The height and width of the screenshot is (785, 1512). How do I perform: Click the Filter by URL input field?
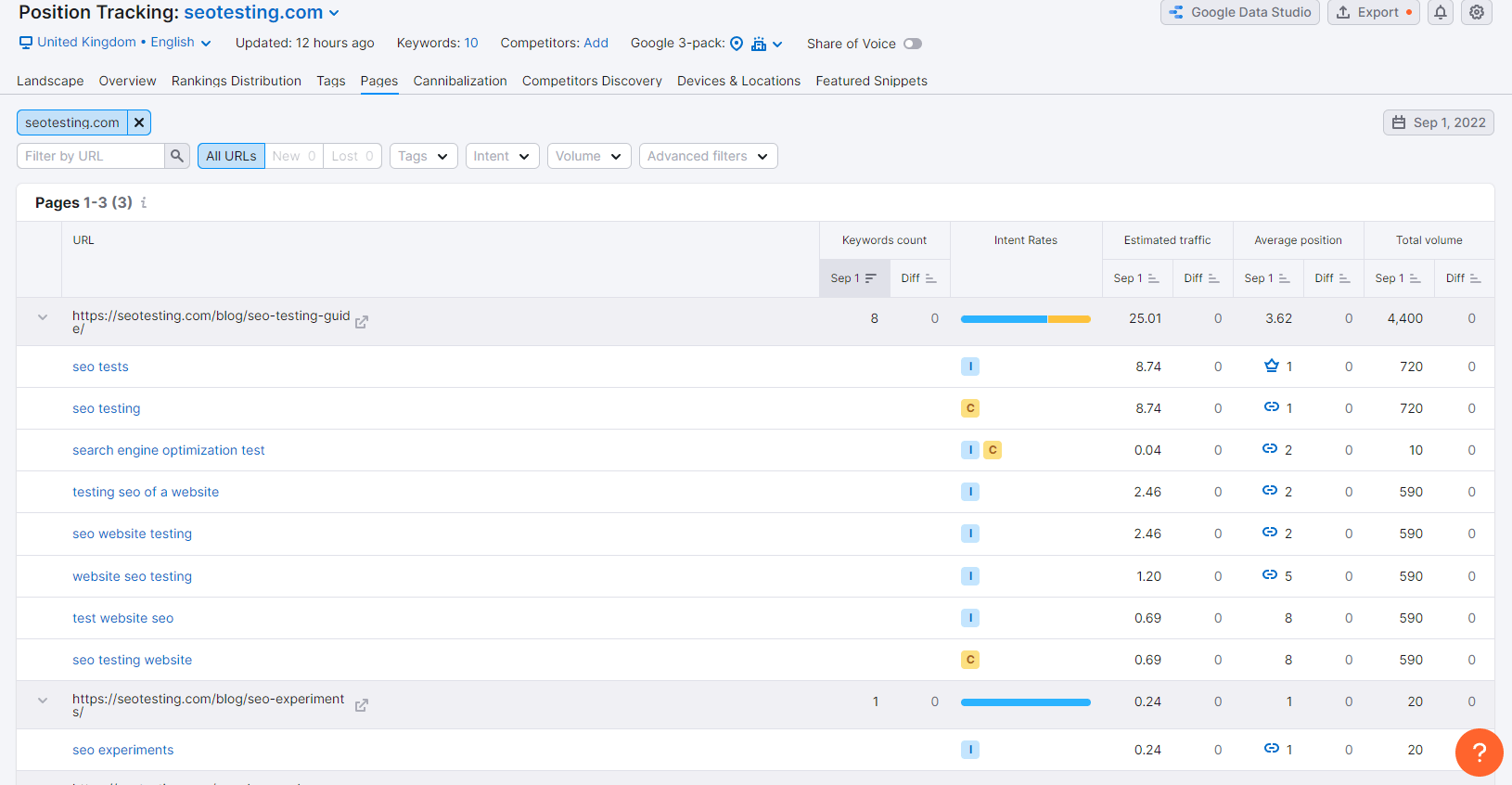point(91,156)
